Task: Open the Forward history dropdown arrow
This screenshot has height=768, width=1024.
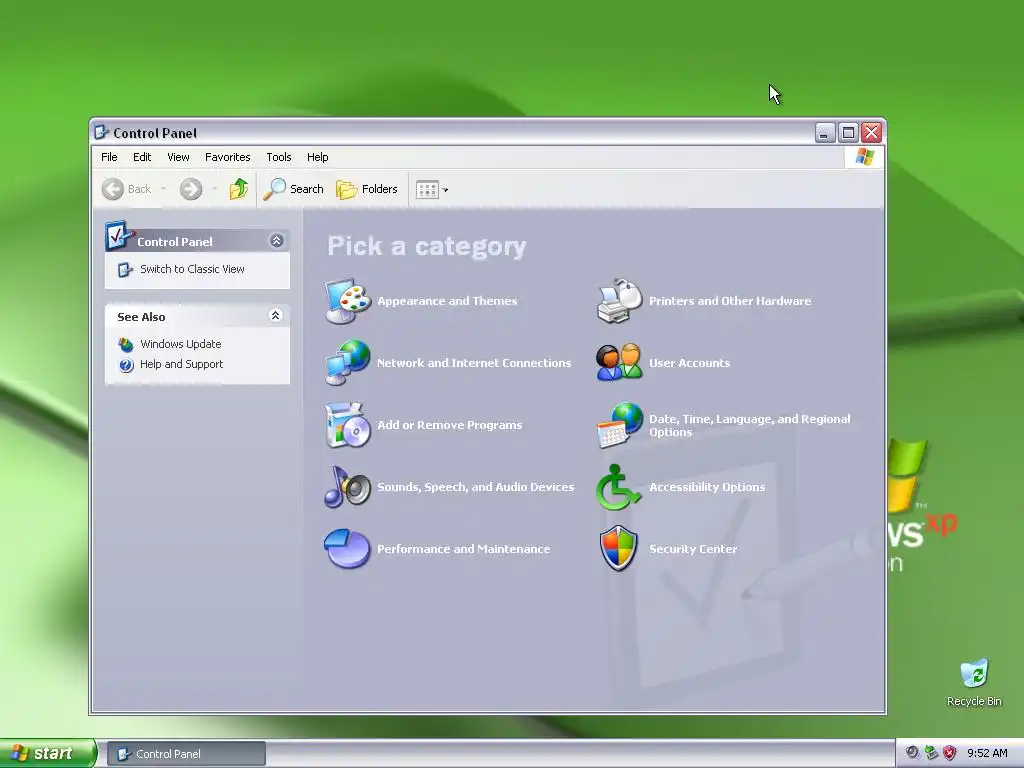Action: point(214,189)
